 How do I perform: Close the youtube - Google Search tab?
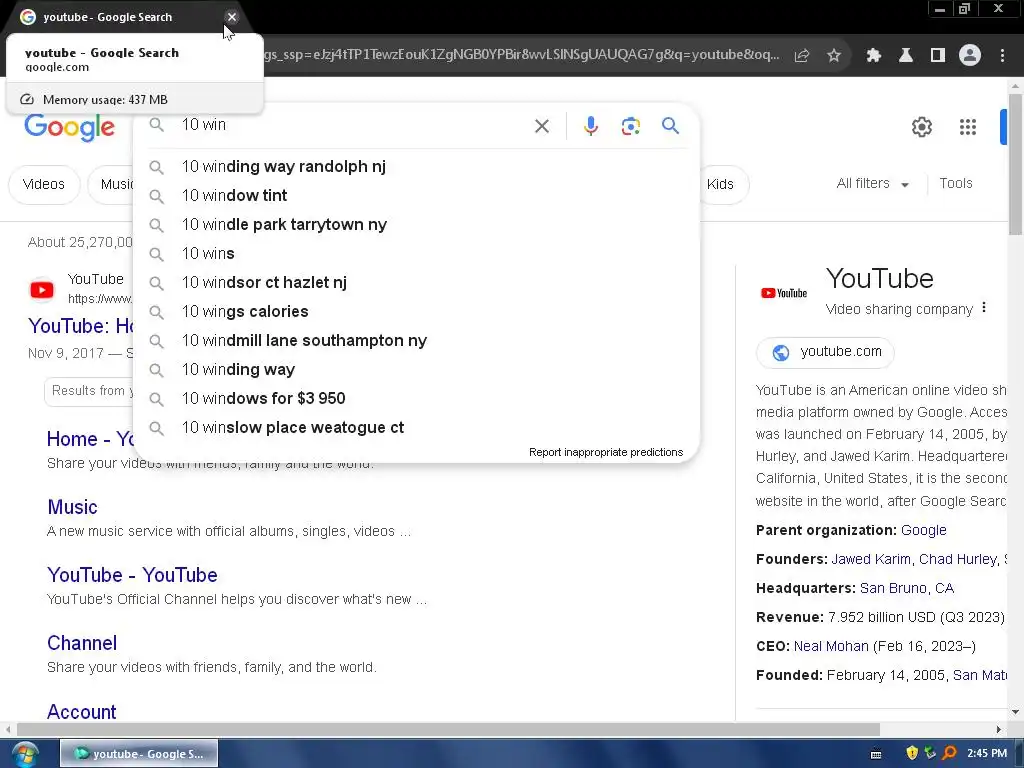tap(232, 17)
